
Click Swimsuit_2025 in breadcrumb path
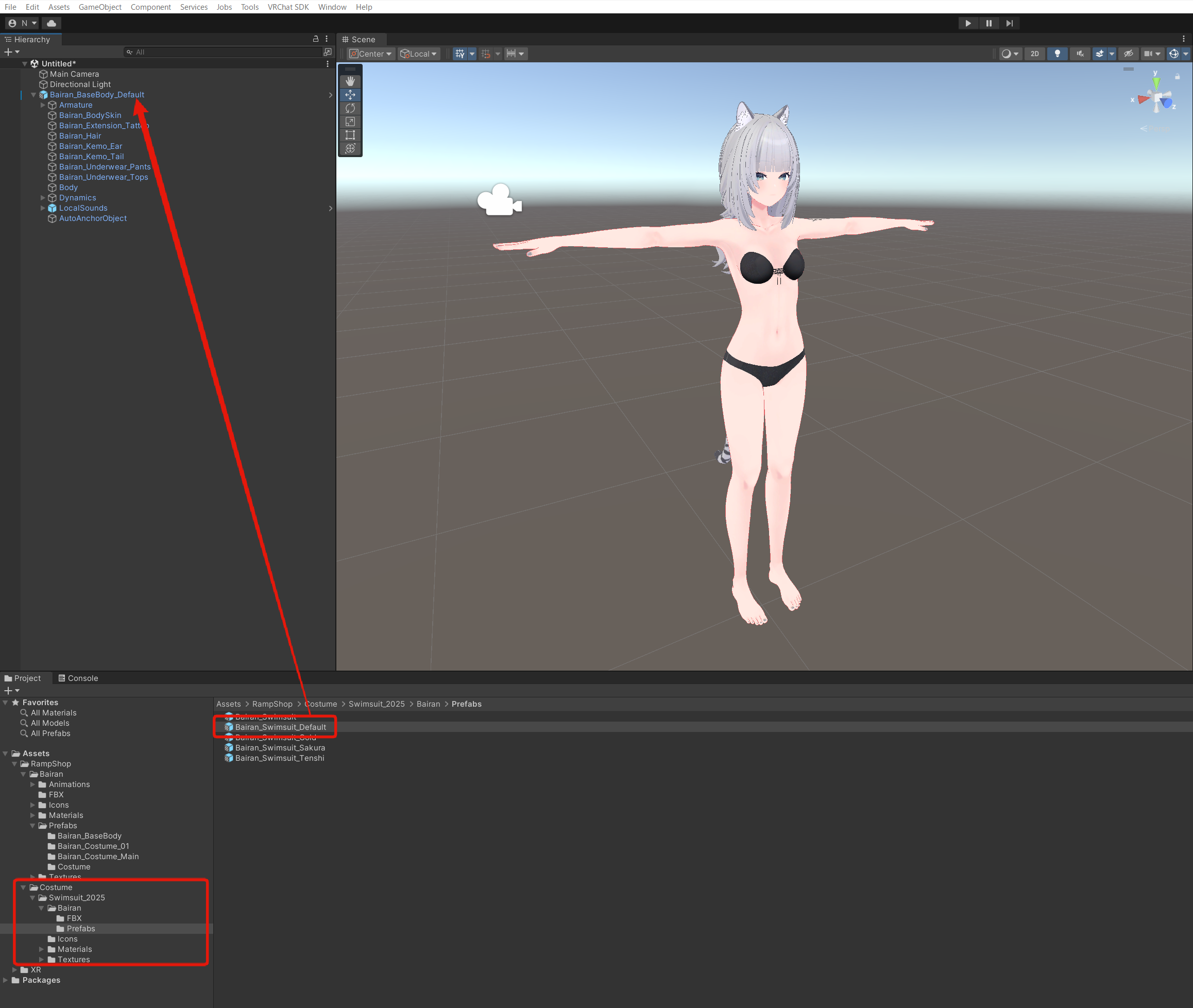(x=377, y=704)
